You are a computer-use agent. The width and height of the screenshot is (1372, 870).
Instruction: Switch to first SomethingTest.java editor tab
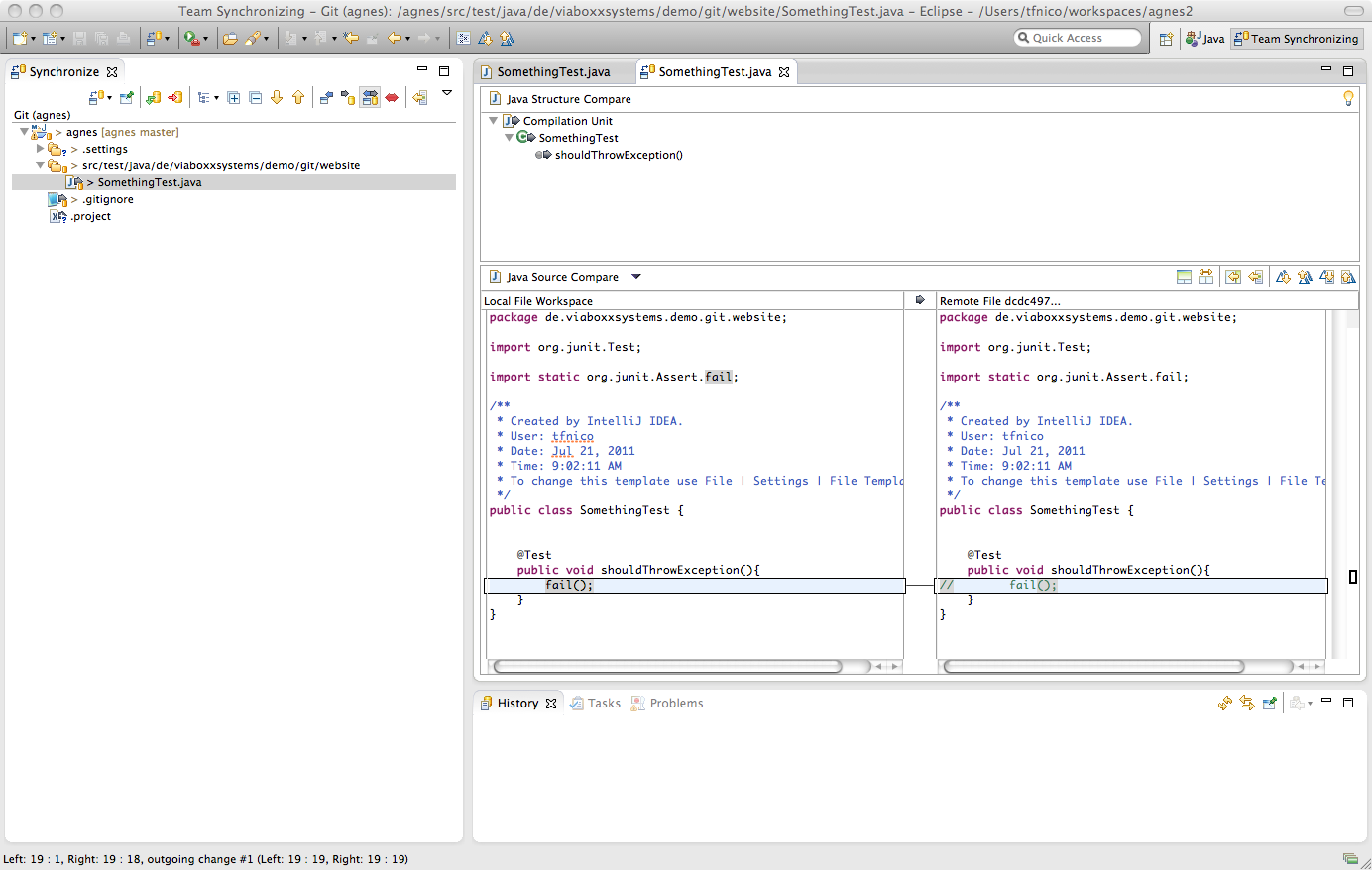pyautogui.click(x=553, y=72)
